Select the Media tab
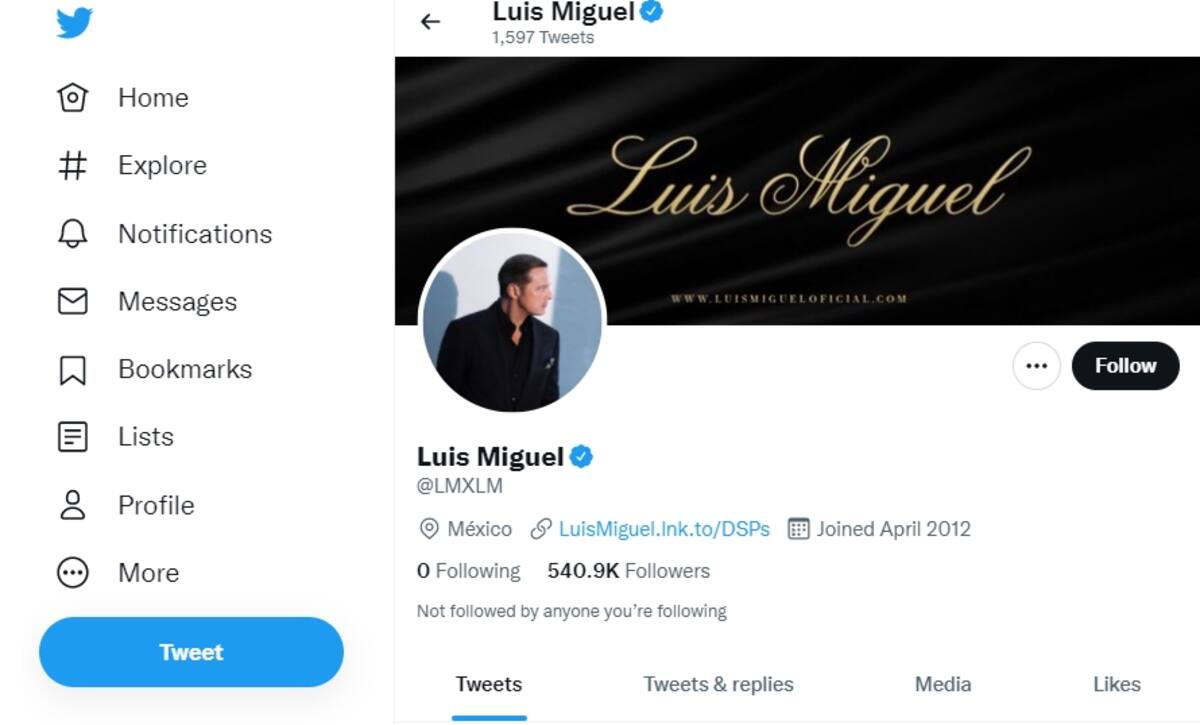 [943, 685]
